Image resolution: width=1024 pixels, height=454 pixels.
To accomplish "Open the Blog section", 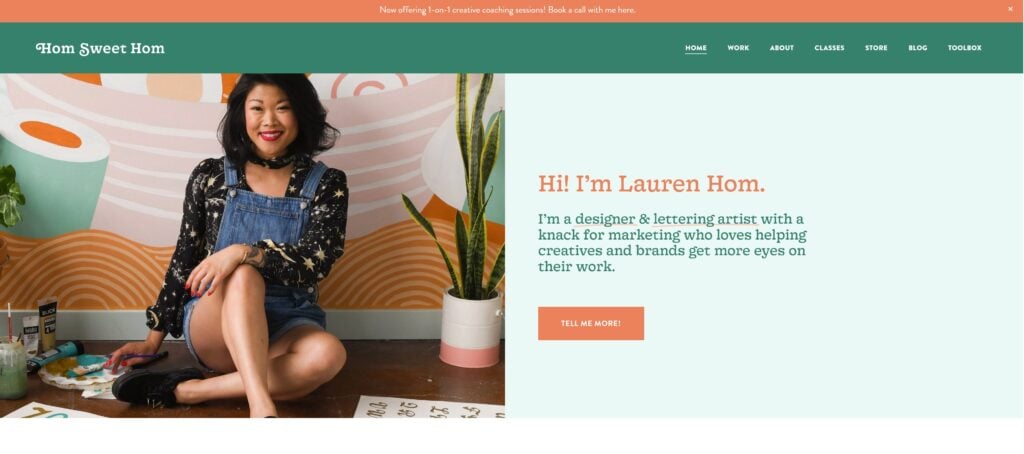I will pyautogui.click(x=917, y=48).
